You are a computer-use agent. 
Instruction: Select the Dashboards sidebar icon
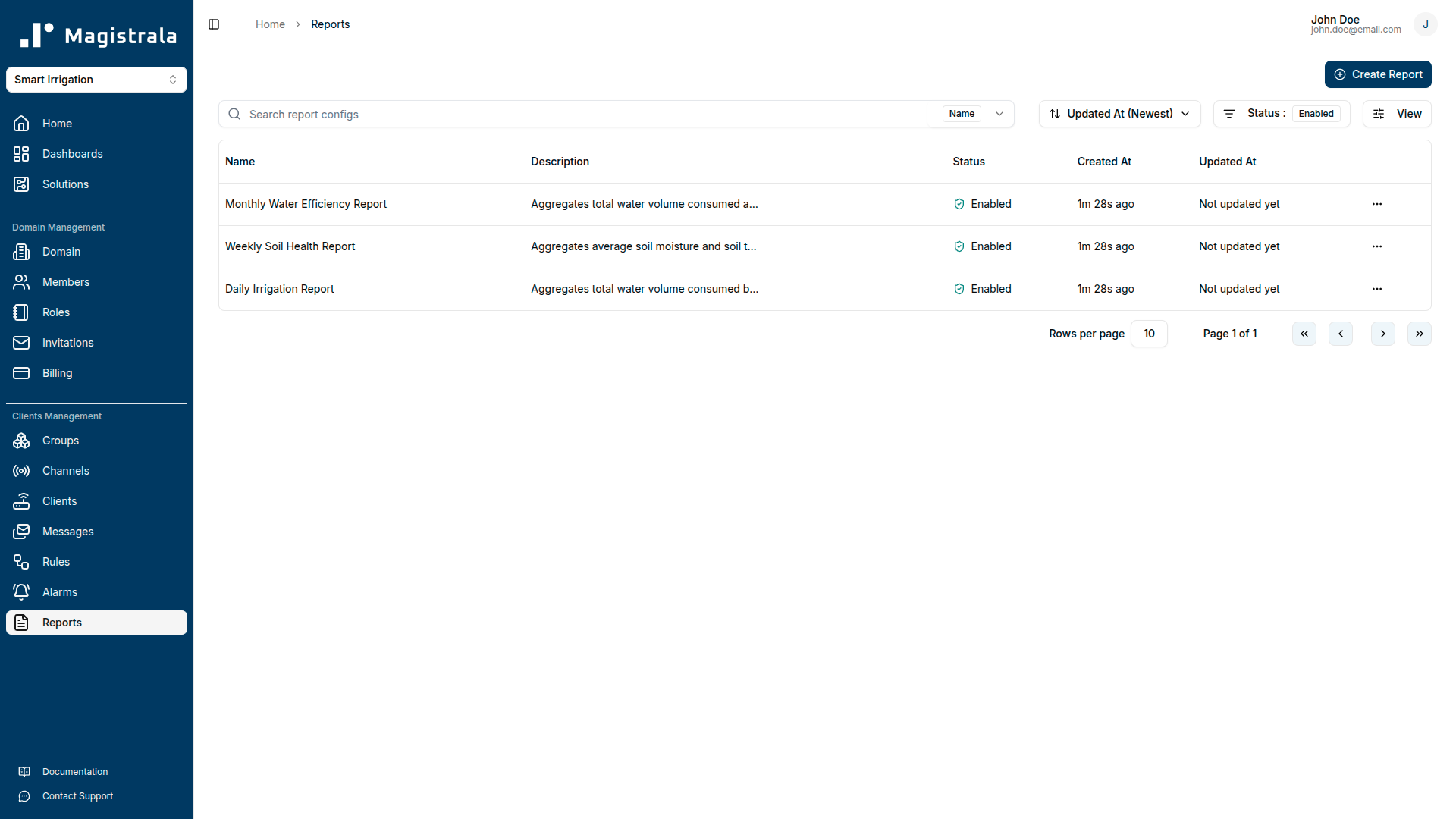(x=20, y=154)
